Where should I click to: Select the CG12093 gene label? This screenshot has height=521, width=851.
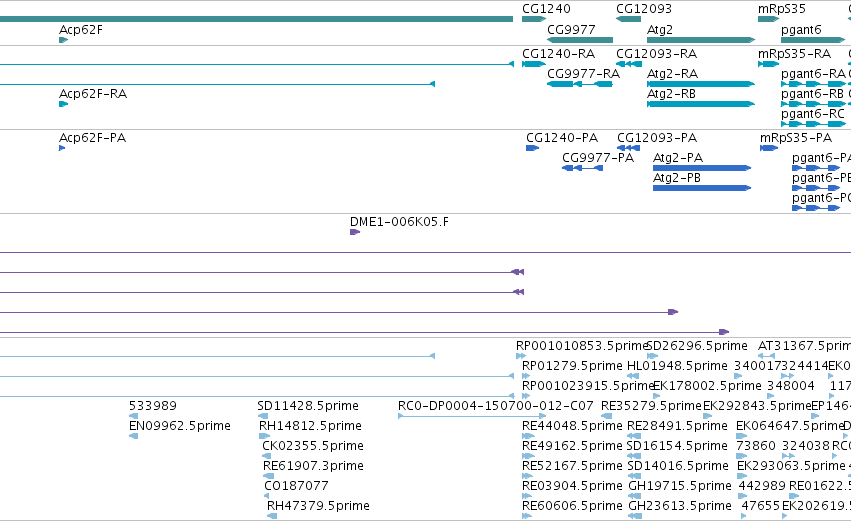tap(644, 9)
